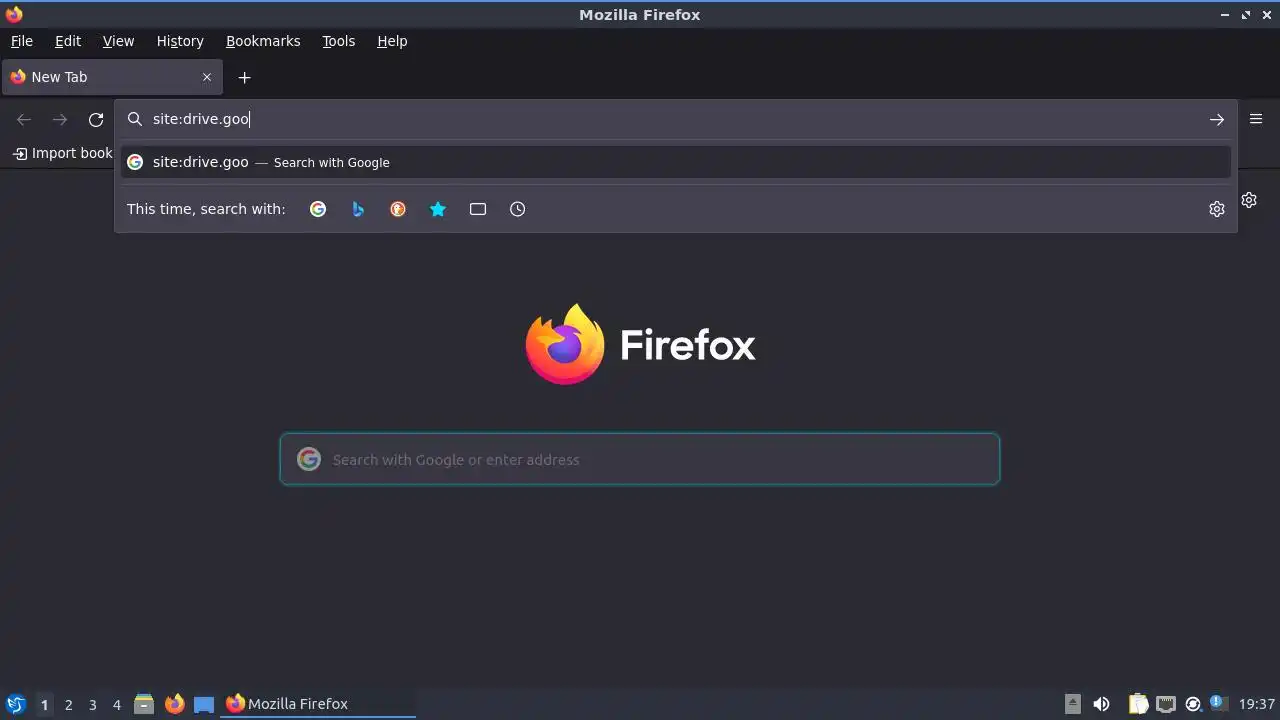This screenshot has width=1280, height=720.
Task: Open the Firefox hamburger menu
Action: [x=1256, y=119]
